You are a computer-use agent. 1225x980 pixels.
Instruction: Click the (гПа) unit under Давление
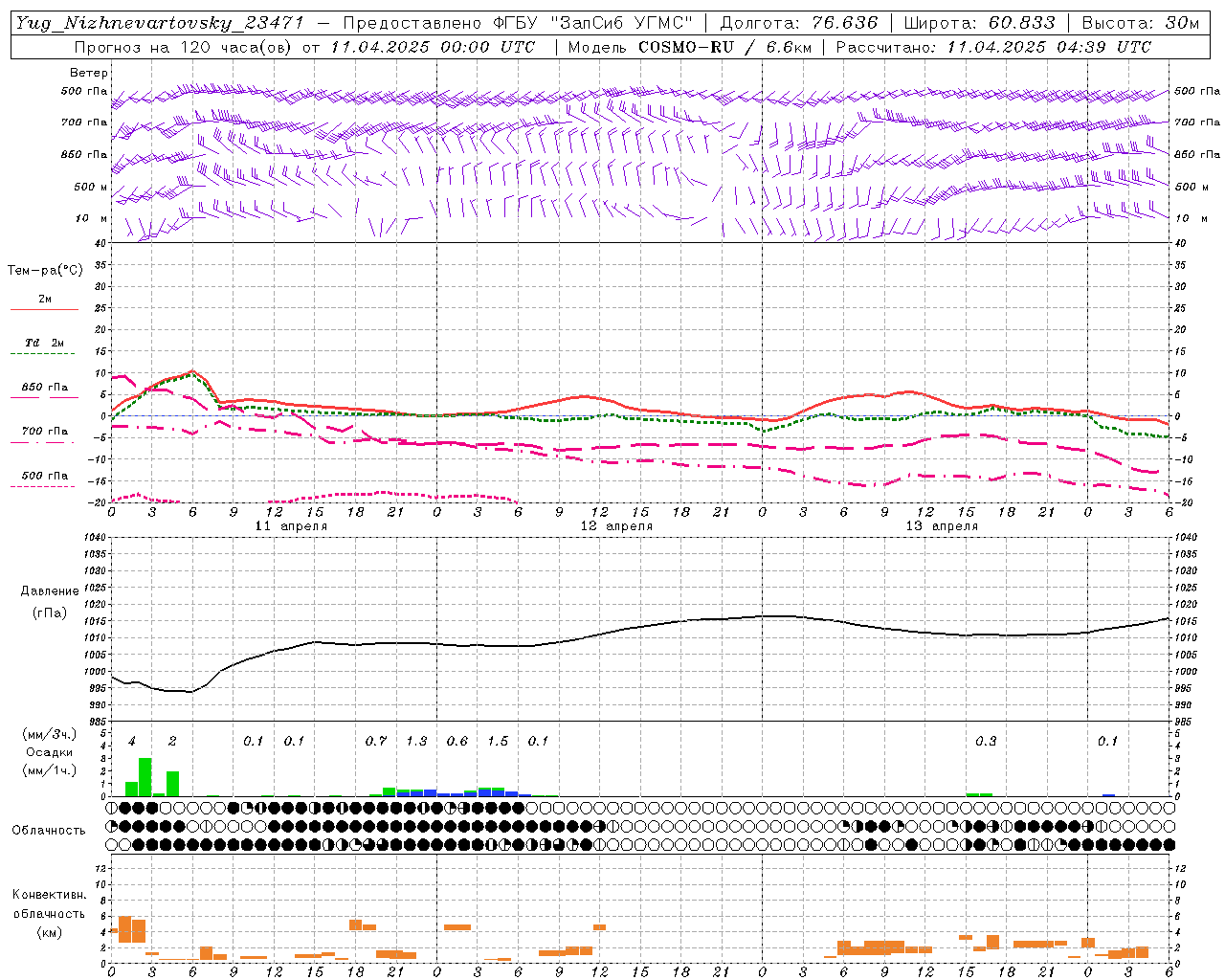pyautogui.click(x=50, y=613)
